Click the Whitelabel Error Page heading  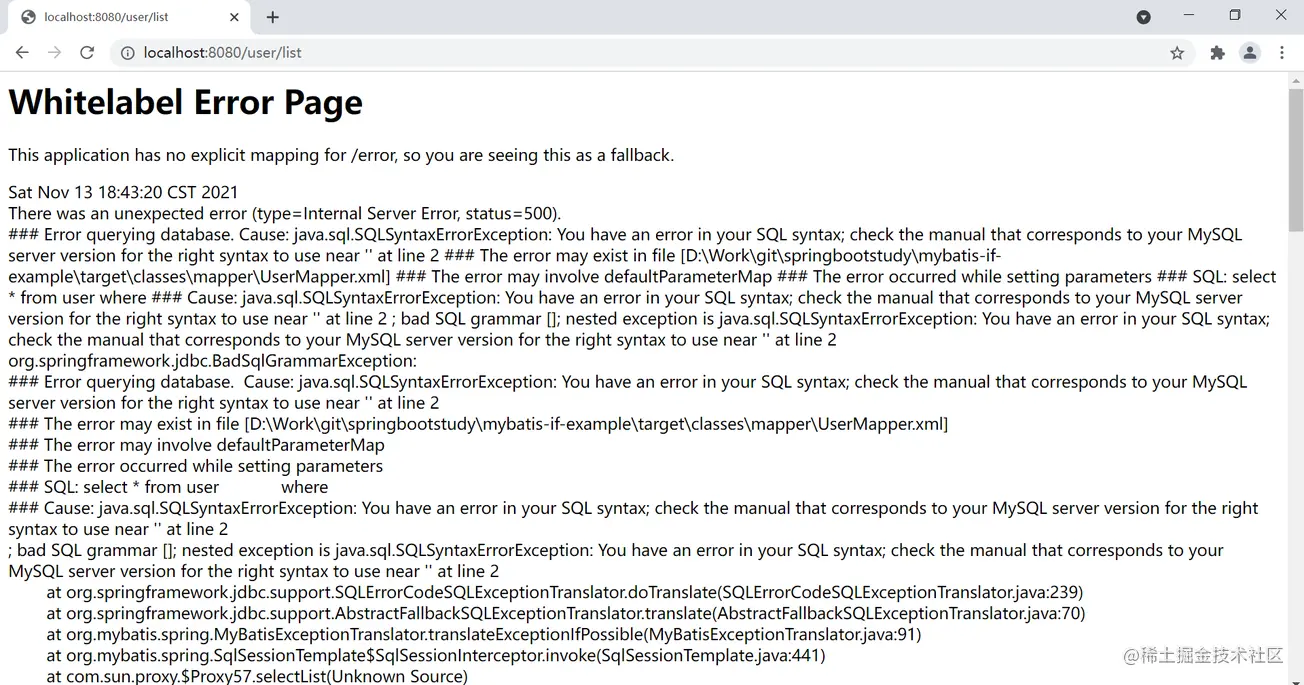(x=186, y=102)
